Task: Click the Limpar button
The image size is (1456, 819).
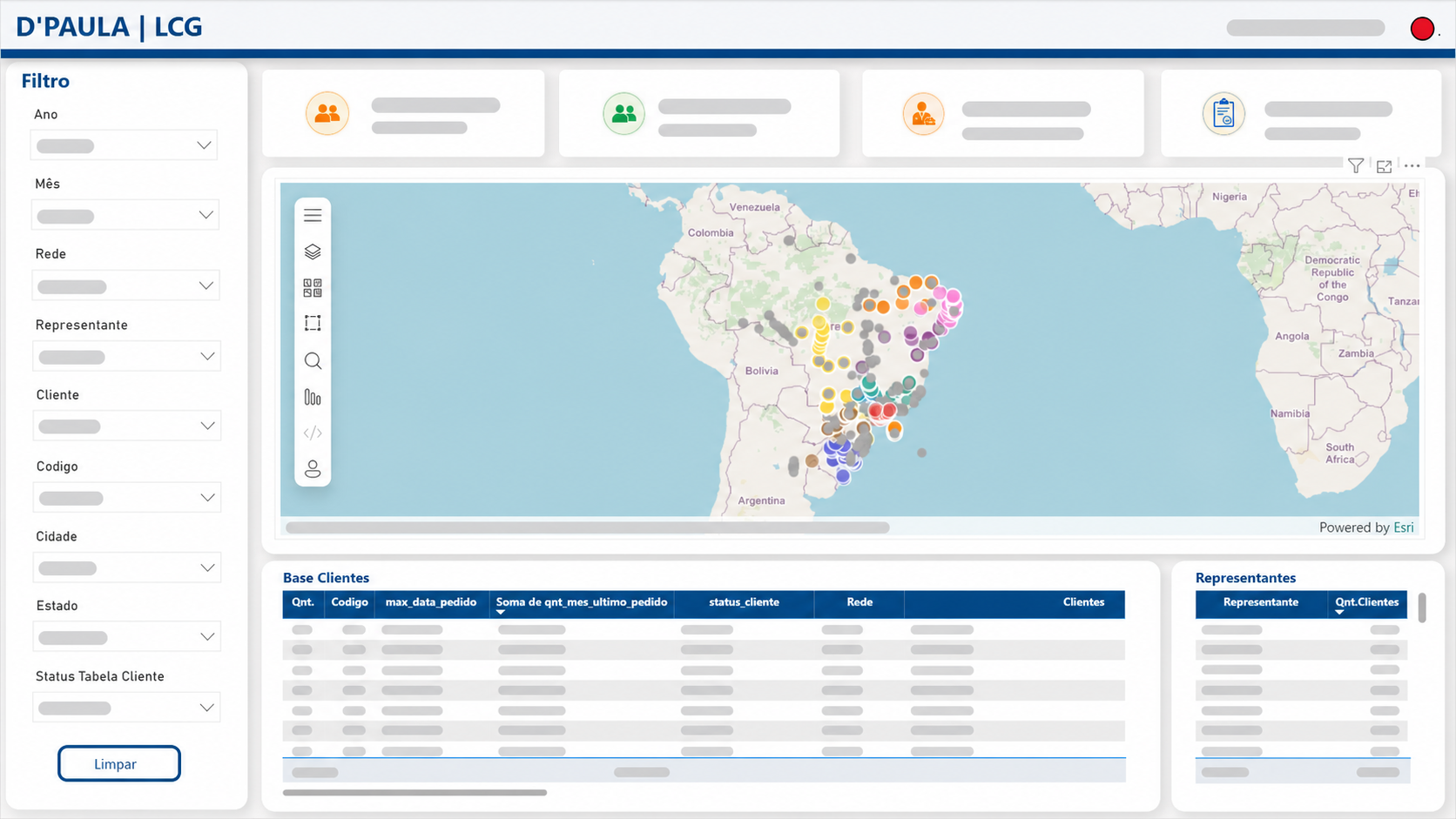Action: pos(119,763)
